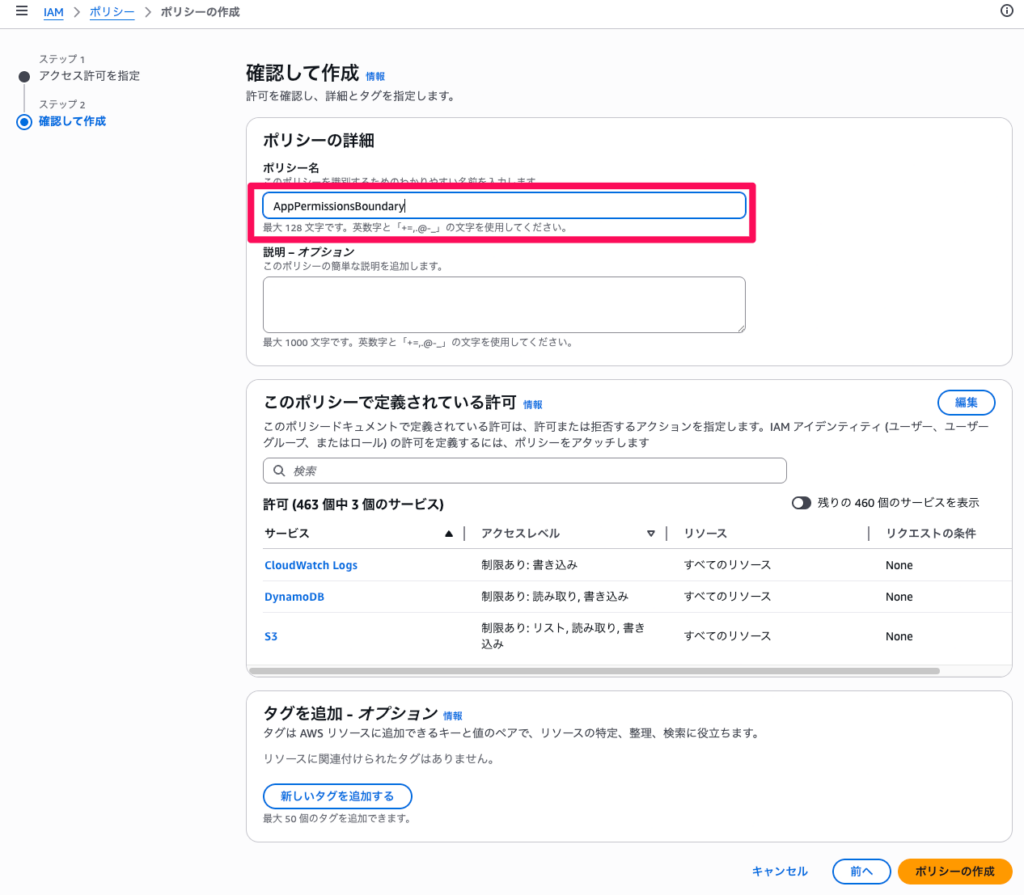The width and height of the screenshot is (1024, 895).
Task: Sort by service column ascending arrow
Action: click(449, 534)
